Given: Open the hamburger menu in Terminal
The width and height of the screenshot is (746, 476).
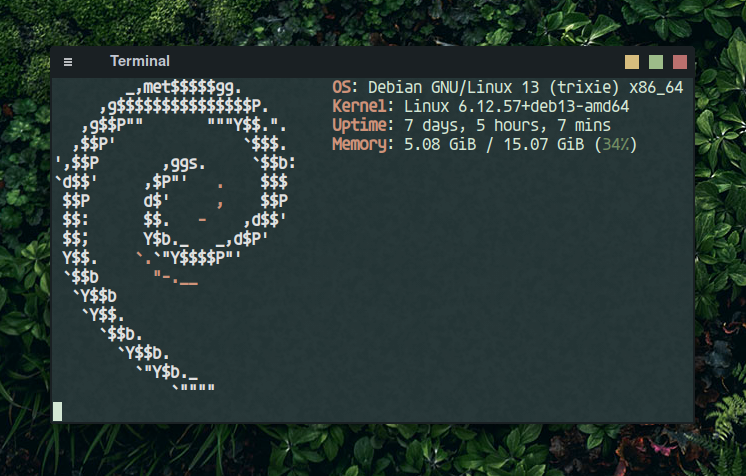Looking at the screenshot, I should pyautogui.click(x=68, y=62).
